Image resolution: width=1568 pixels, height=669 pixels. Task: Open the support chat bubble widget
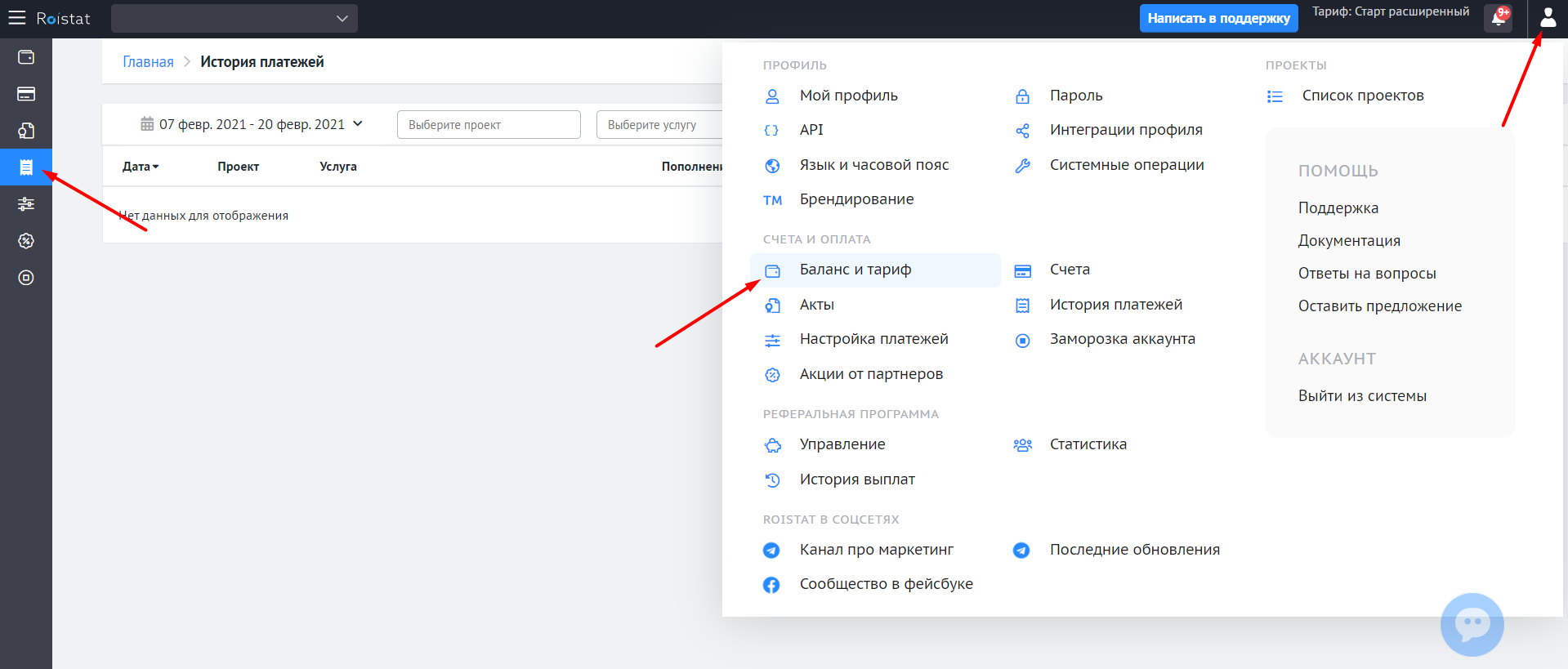[1472, 625]
